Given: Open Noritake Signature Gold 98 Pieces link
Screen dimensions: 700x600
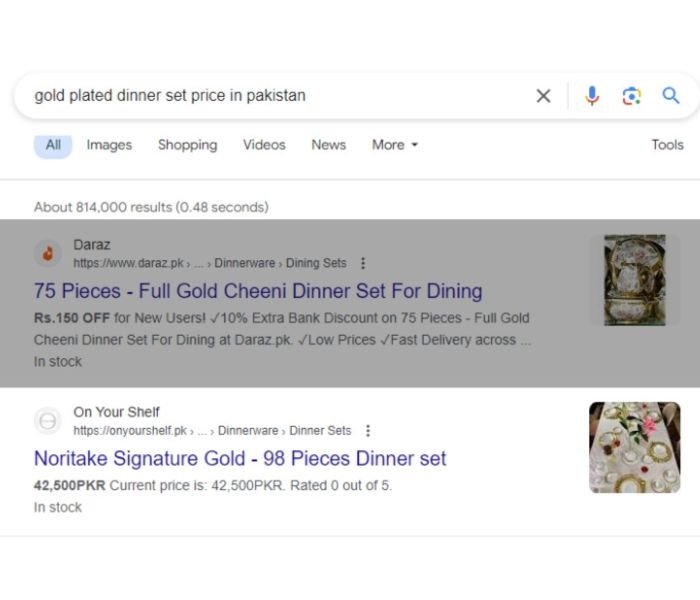Looking at the screenshot, I should (x=240, y=459).
